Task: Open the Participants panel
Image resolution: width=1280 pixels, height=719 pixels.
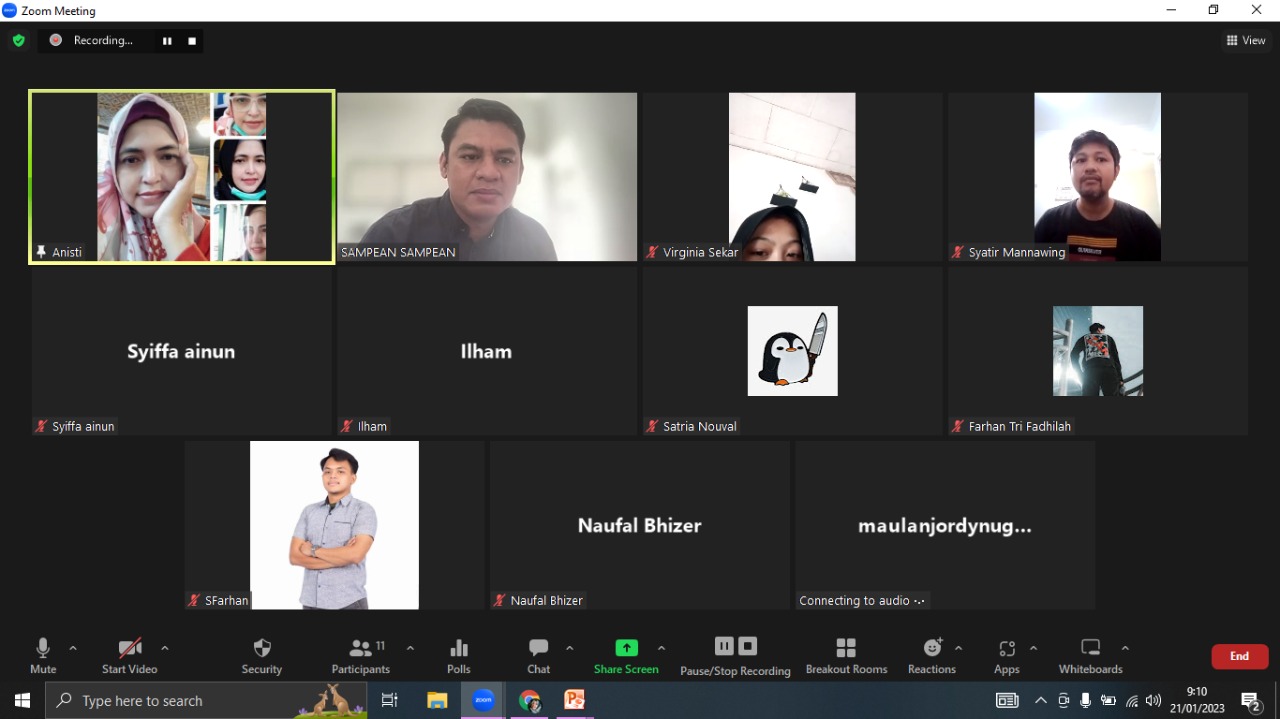Action: 361,655
